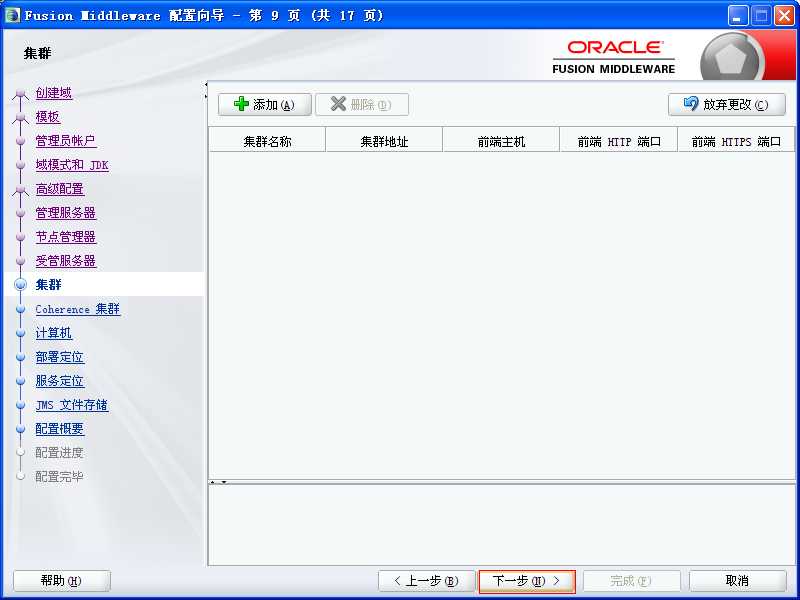Click the 完成(F) finish button

[632, 581]
